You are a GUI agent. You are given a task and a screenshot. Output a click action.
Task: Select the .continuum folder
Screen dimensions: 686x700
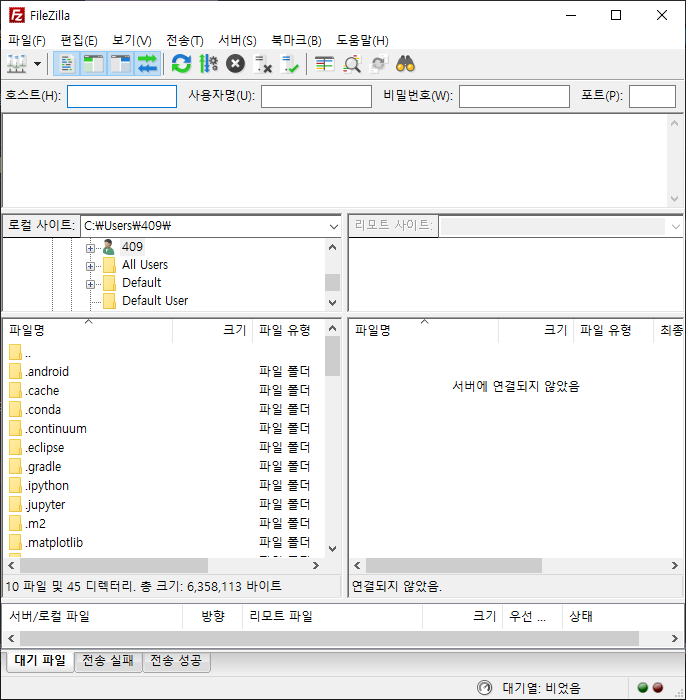pos(48,429)
